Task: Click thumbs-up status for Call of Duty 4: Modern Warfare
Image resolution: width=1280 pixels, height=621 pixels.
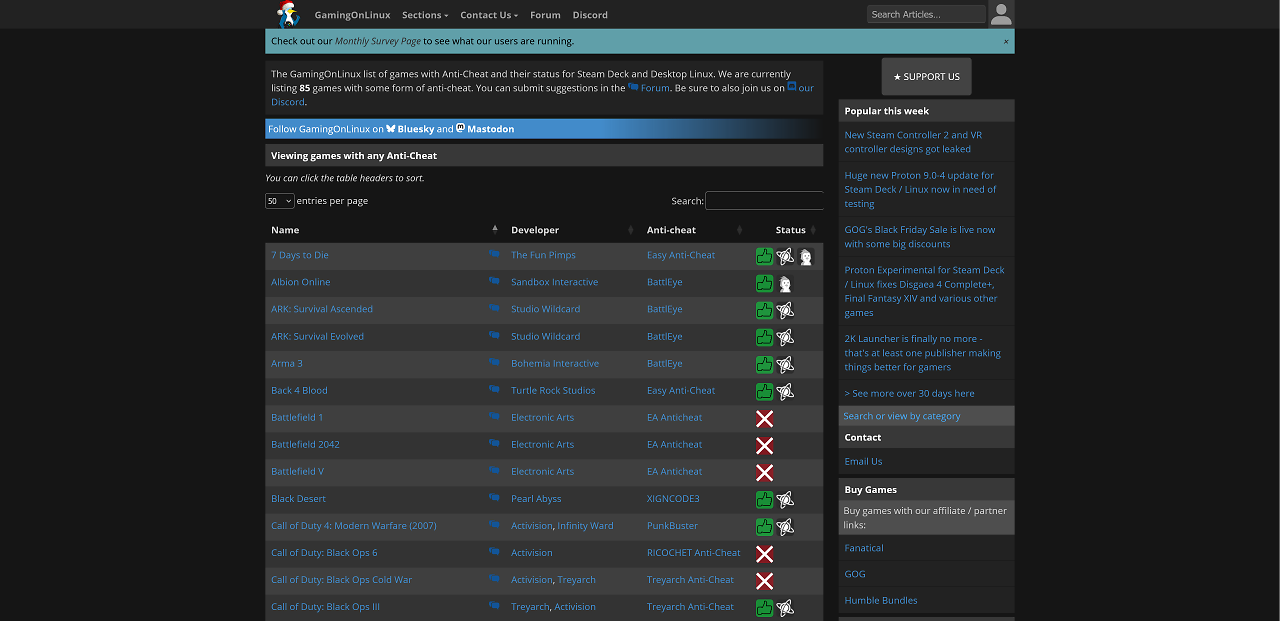Action: [x=764, y=526]
